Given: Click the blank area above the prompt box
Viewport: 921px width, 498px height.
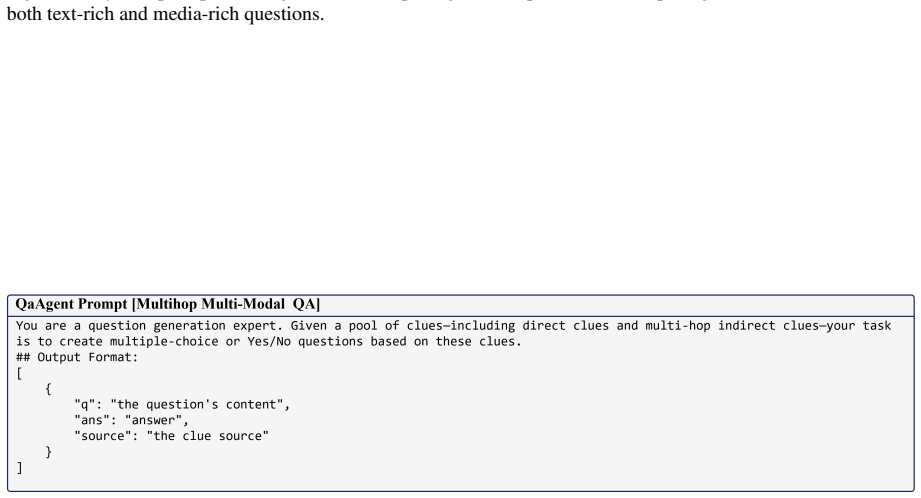Looking at the screenshot, I should point(460,159).
